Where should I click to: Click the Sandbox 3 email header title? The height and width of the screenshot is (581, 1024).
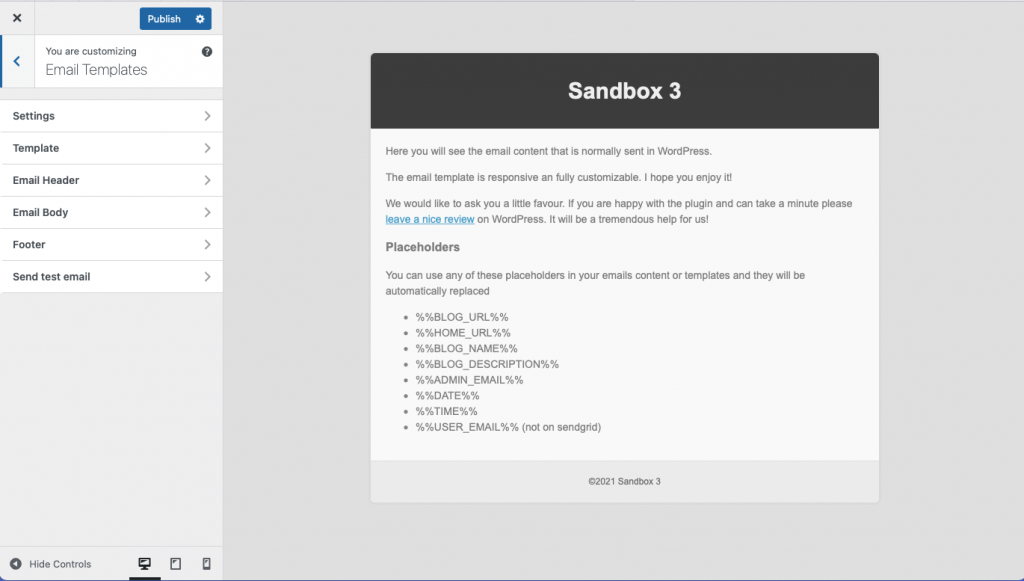(x=624, y=91)
